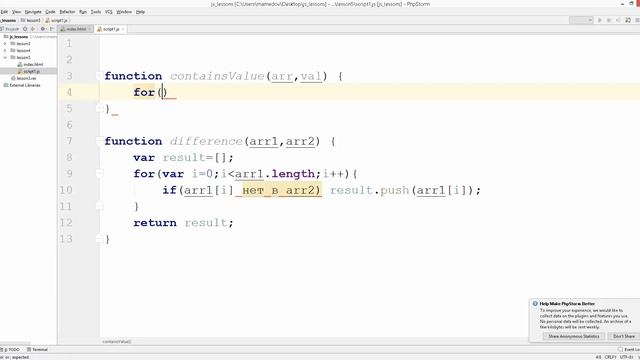Click line number 4 in the gutter
640x360 pixels.
69,92
